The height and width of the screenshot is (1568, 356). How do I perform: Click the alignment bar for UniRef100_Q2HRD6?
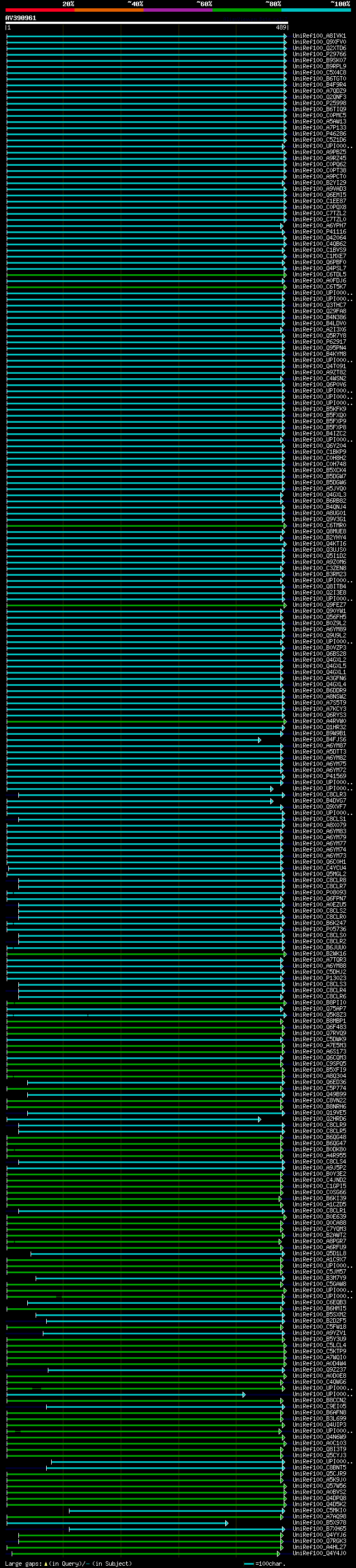(134, 1119)
